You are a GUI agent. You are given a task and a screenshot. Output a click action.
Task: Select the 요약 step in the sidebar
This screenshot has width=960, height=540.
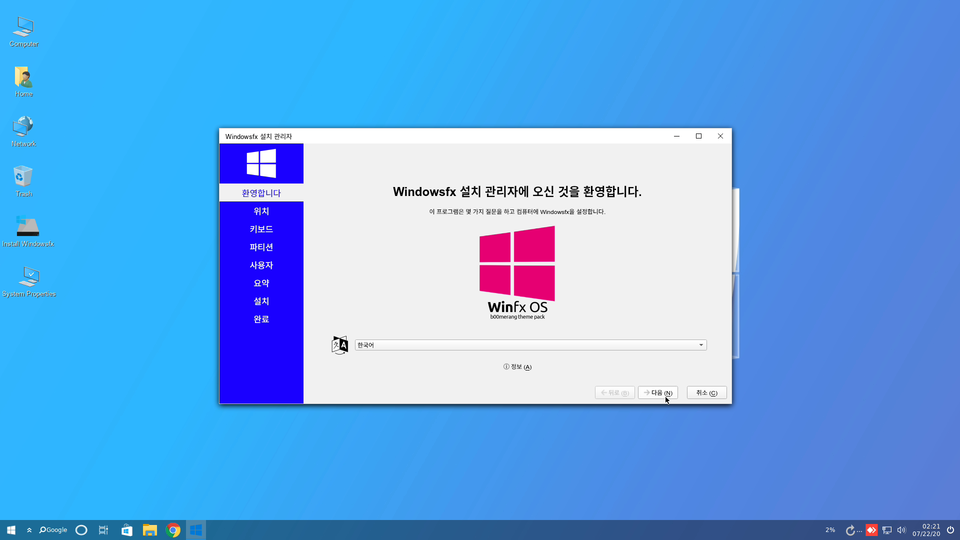click(x=261, y=283)
